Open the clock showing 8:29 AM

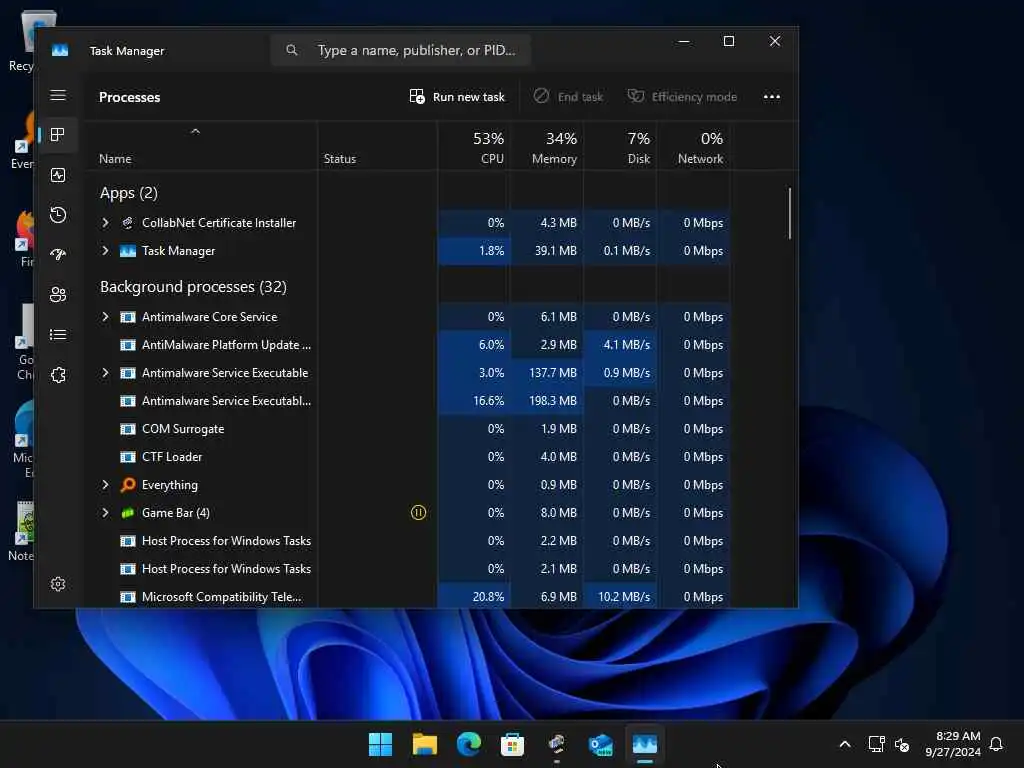click(953, 744)
